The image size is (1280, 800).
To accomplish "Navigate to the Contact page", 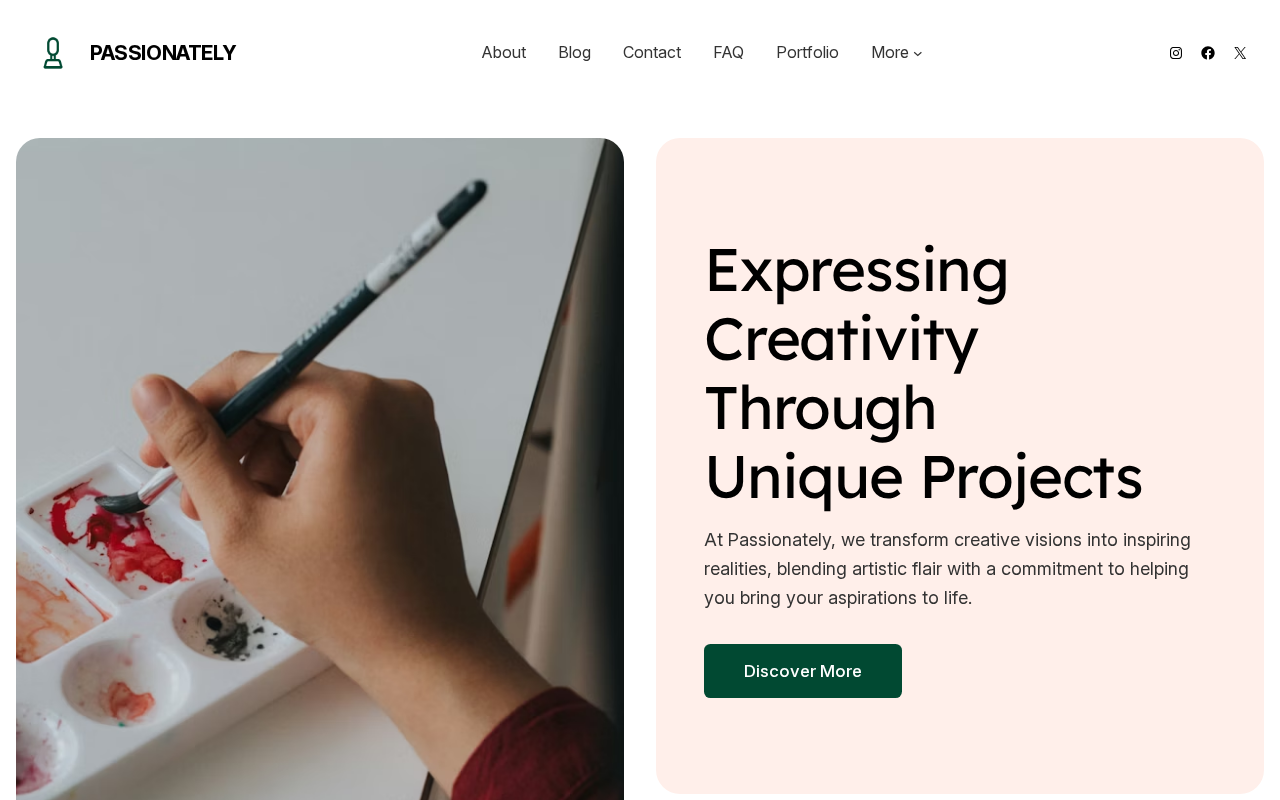I will [652, 52].
